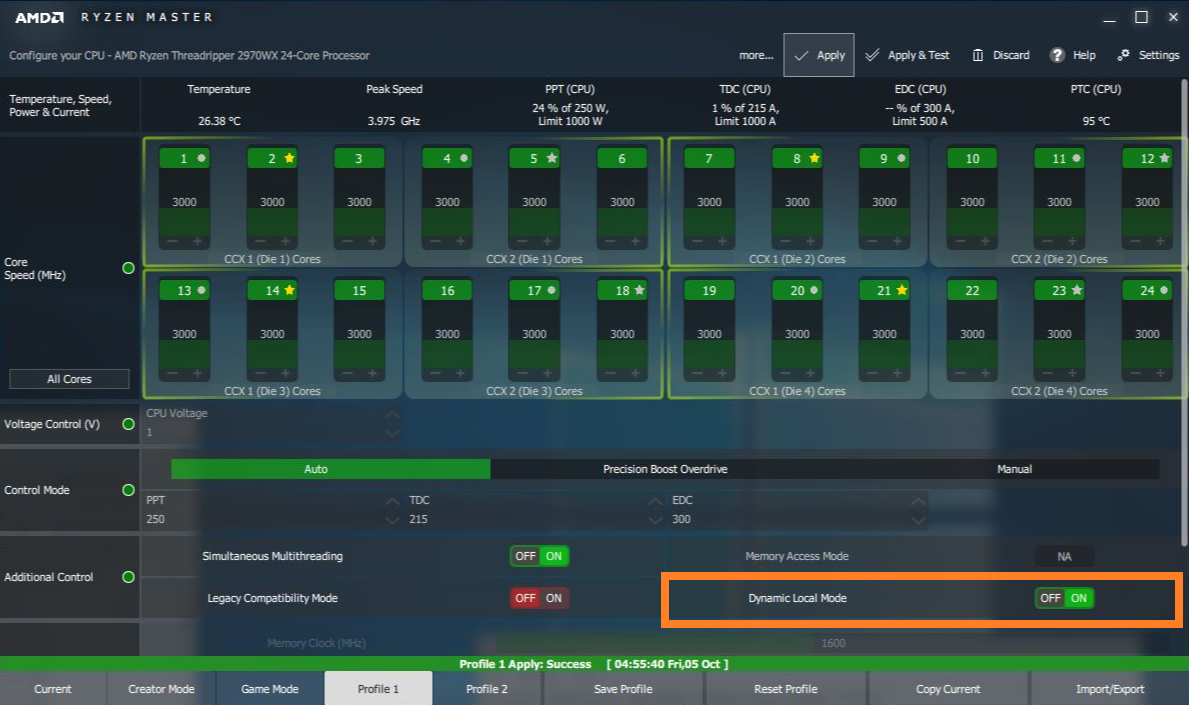Click the gold star on core 21

pos(901,290)
